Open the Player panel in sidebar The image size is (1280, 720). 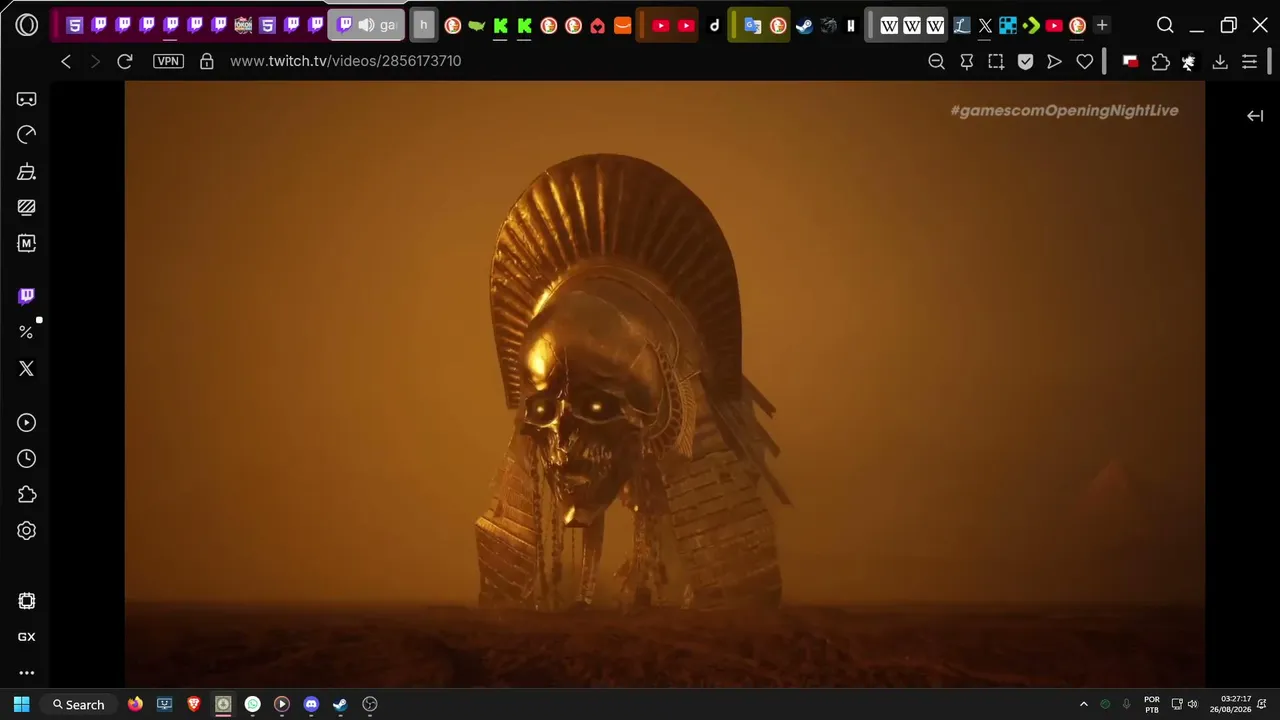tap(27, 423)
